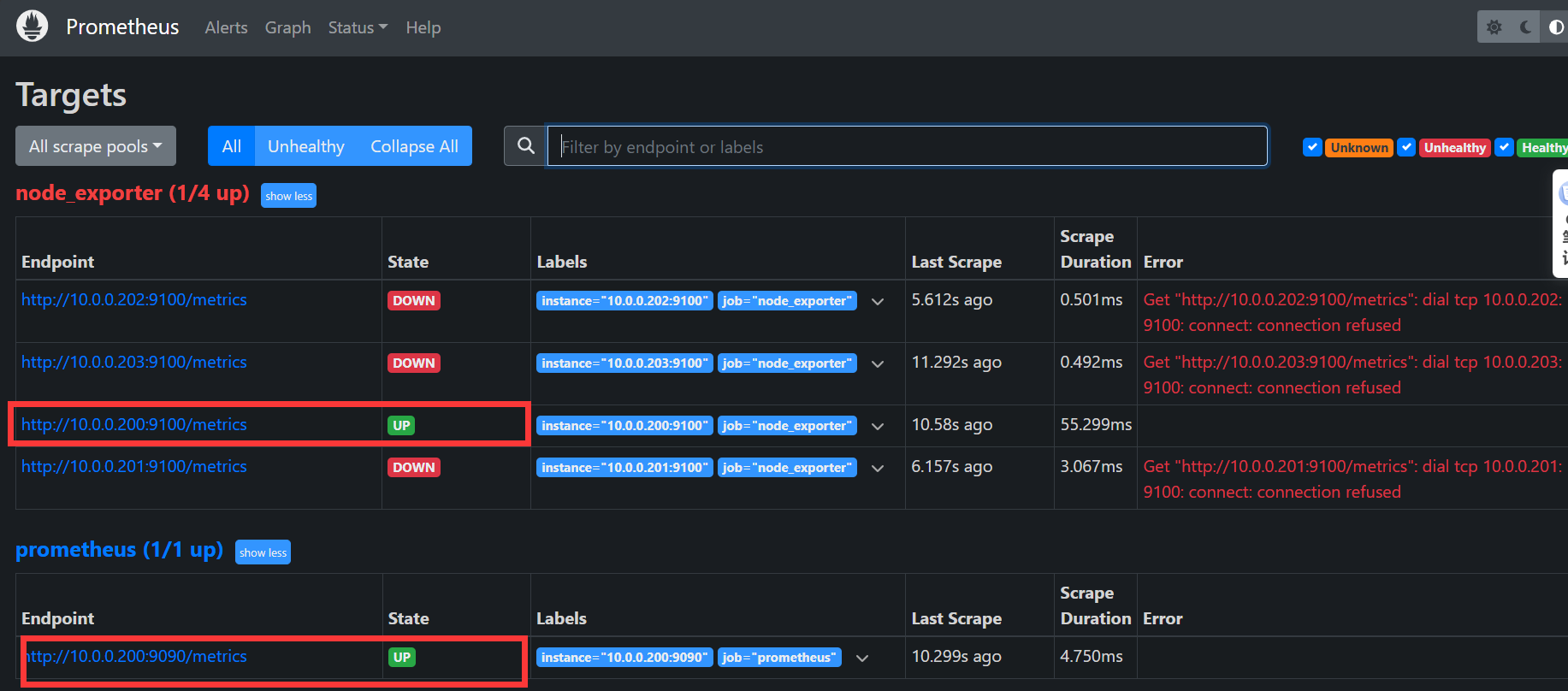Open http://10.0.0.200:9100/metrics endpoint link
The height and width of the screenshot is (691, 1568).
[x=134, y=424]
